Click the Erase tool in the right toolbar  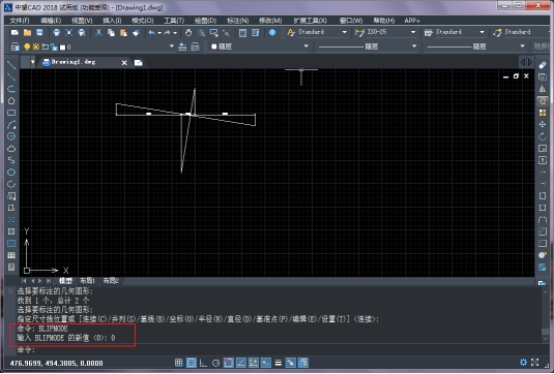[542, 65]
